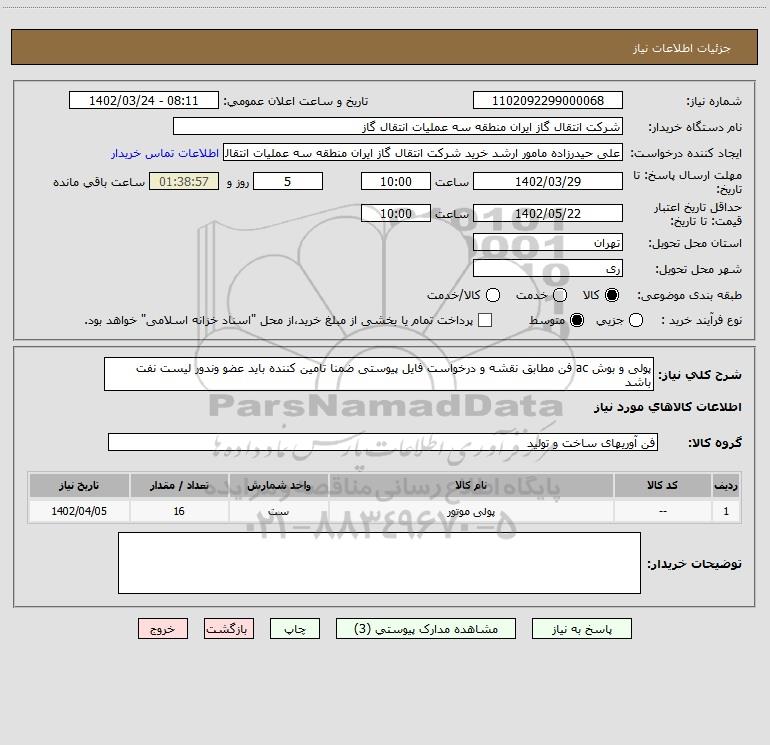Click the delivery city field ری
Image resolution: width=770 pixels, height=745 pixels.
tap(548, 269)
